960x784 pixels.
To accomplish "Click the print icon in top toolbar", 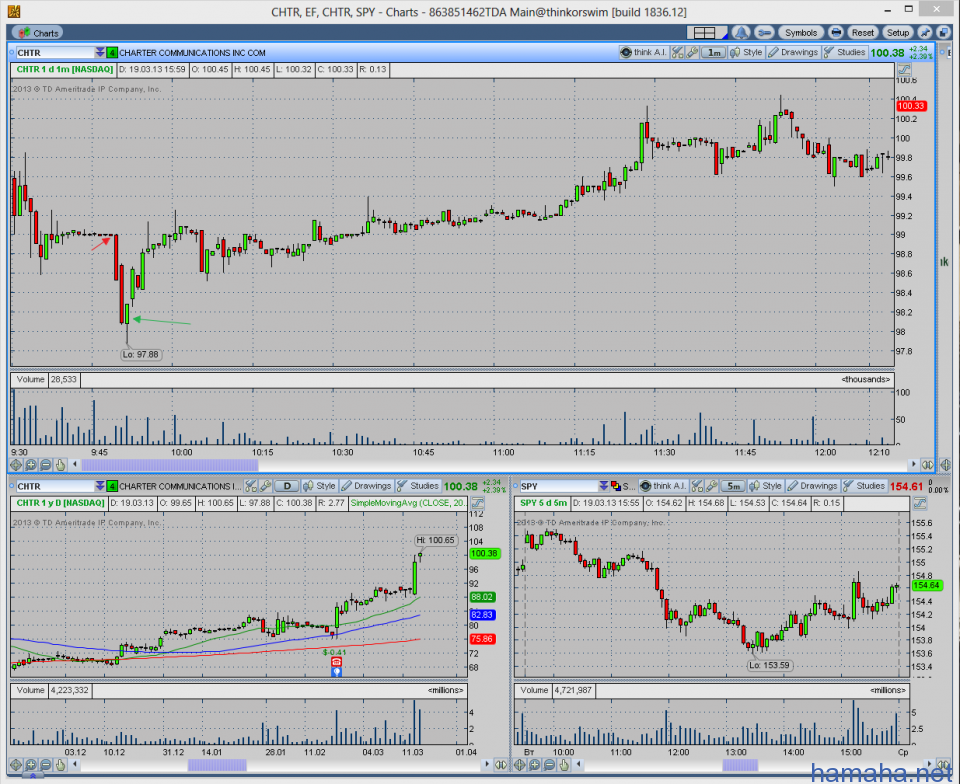I will point(836,33).
